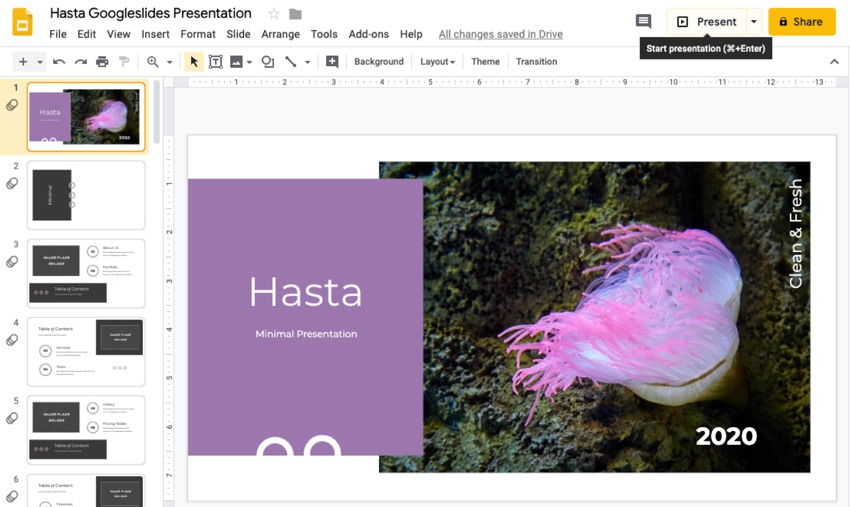Screen dimensions: 850x507
Task: Select slide 4 thumbnail
Action: [x=86, y=351]
